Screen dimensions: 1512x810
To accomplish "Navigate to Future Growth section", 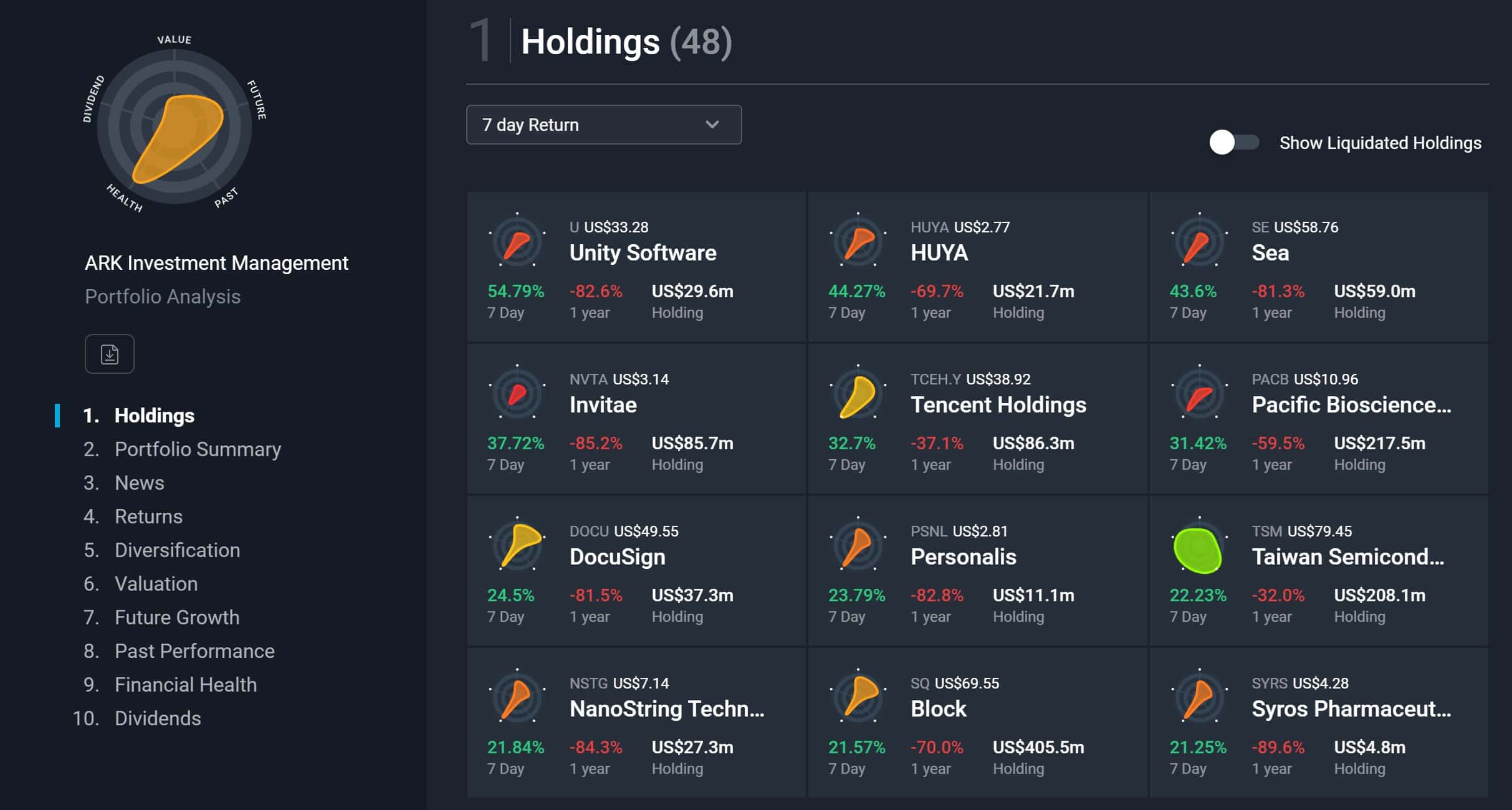I will point(177,617).
